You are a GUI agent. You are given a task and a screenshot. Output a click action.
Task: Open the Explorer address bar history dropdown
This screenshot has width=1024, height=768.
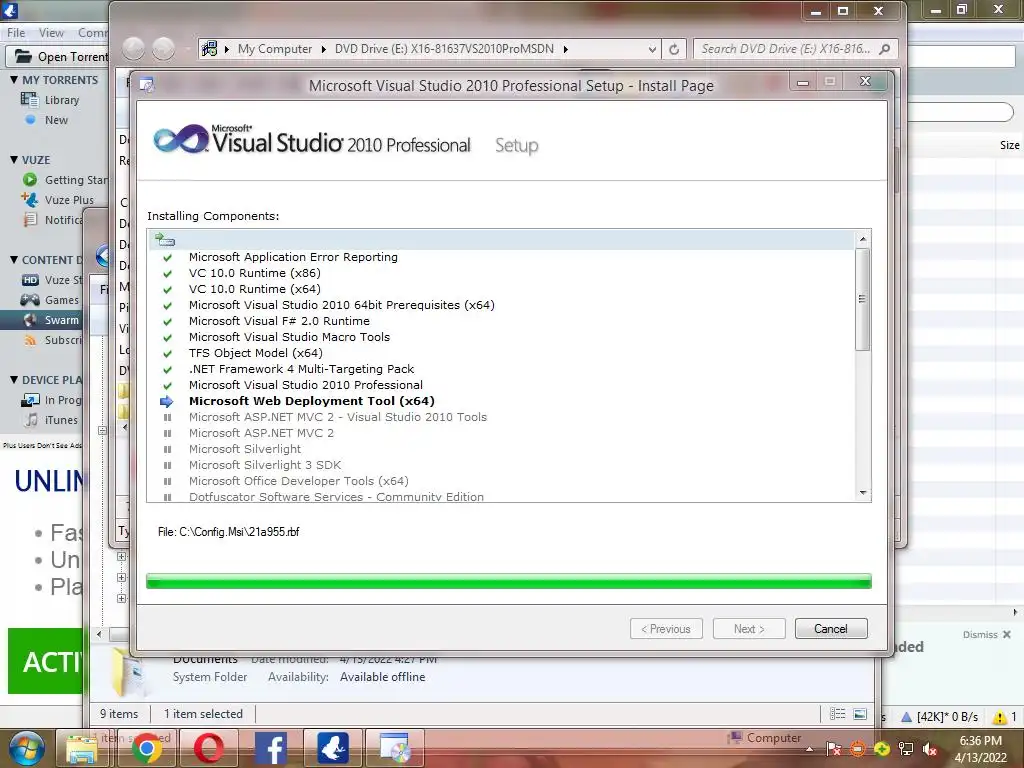[652, 49]
